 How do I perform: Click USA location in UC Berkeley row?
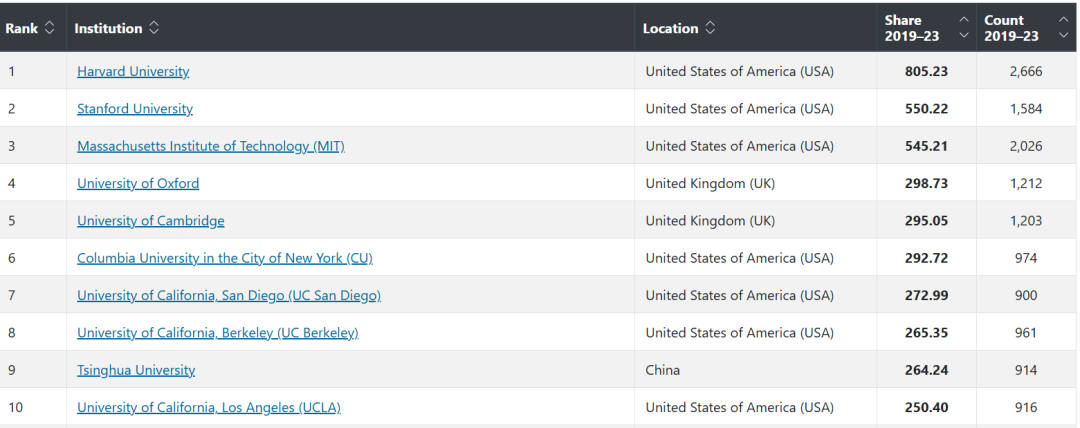(740, 333)
